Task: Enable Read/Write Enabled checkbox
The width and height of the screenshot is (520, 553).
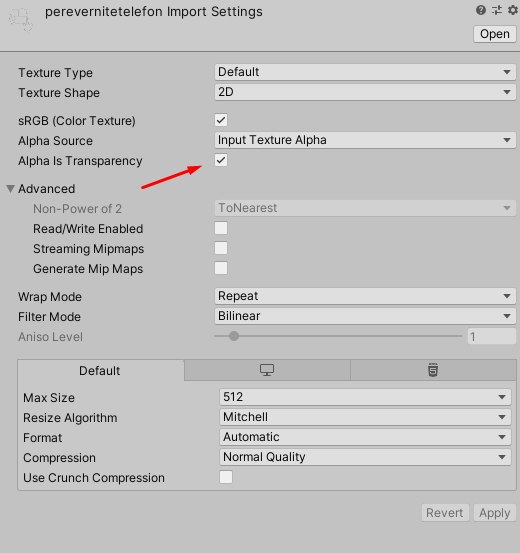Action: (221, 228)
